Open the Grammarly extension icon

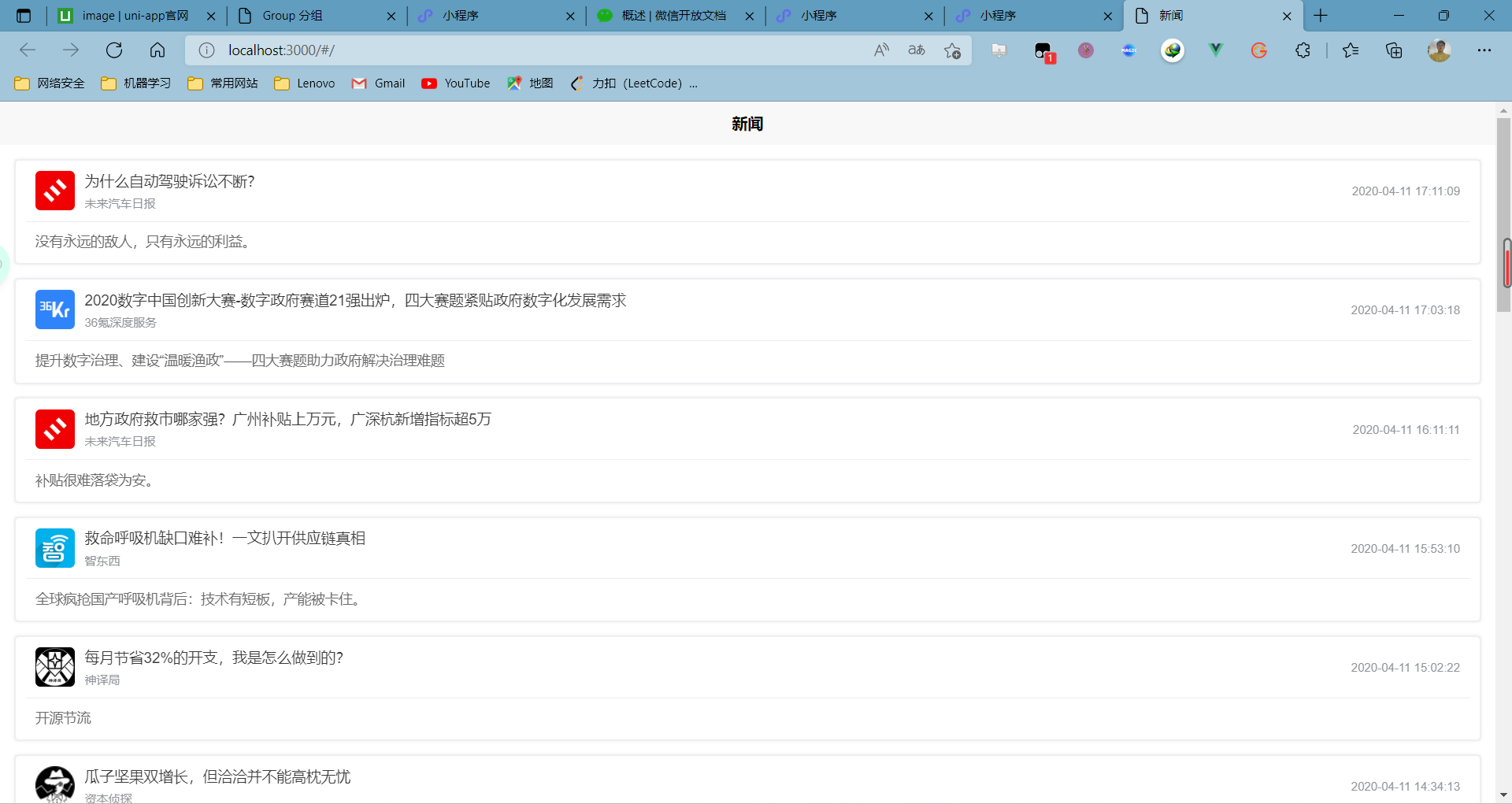coord(1259,50)
